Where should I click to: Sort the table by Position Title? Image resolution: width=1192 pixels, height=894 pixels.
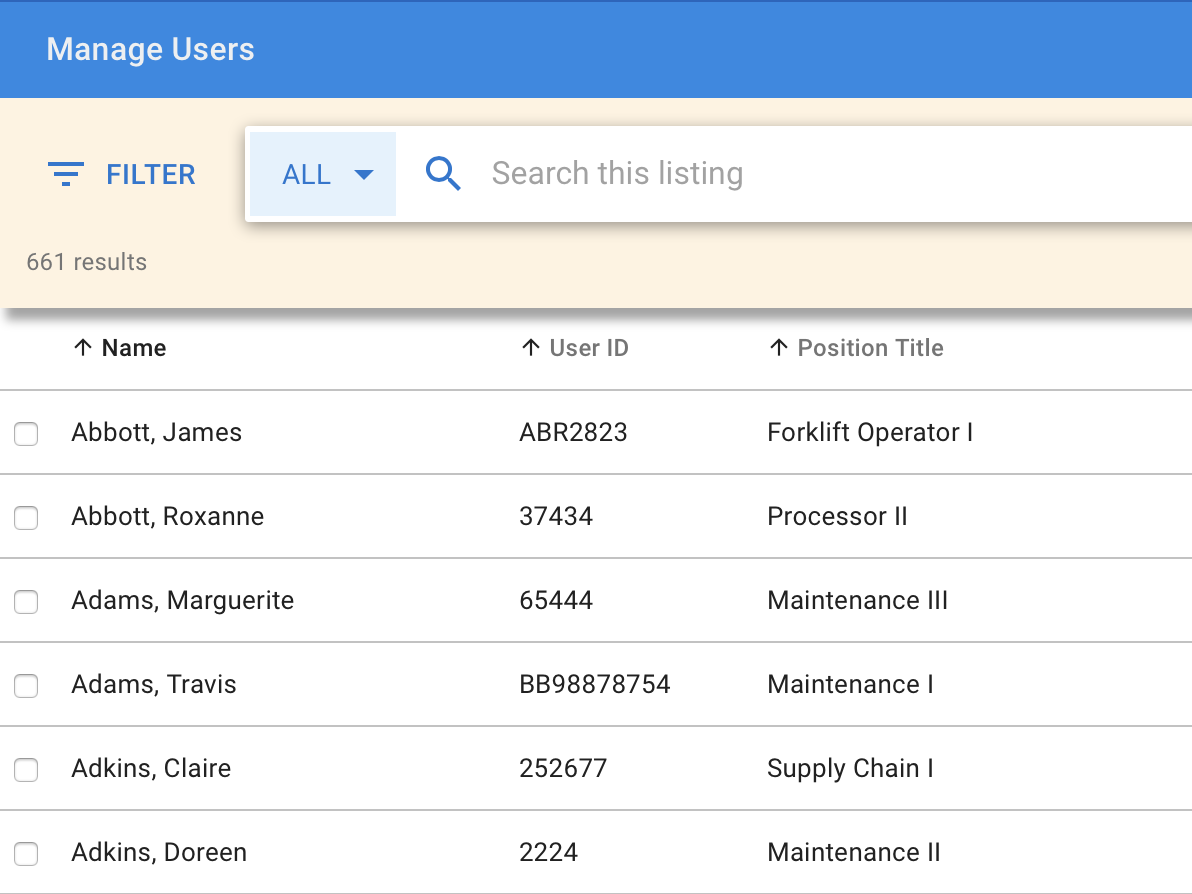tap(870, 347)
